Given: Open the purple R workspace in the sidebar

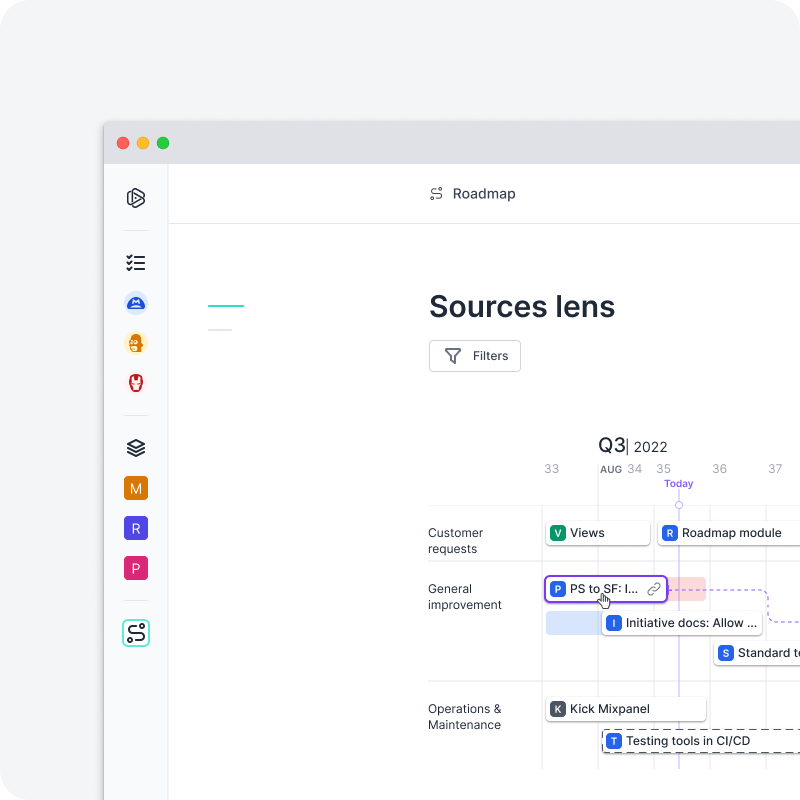Looking at the screenshot, I should coord(135,527).
